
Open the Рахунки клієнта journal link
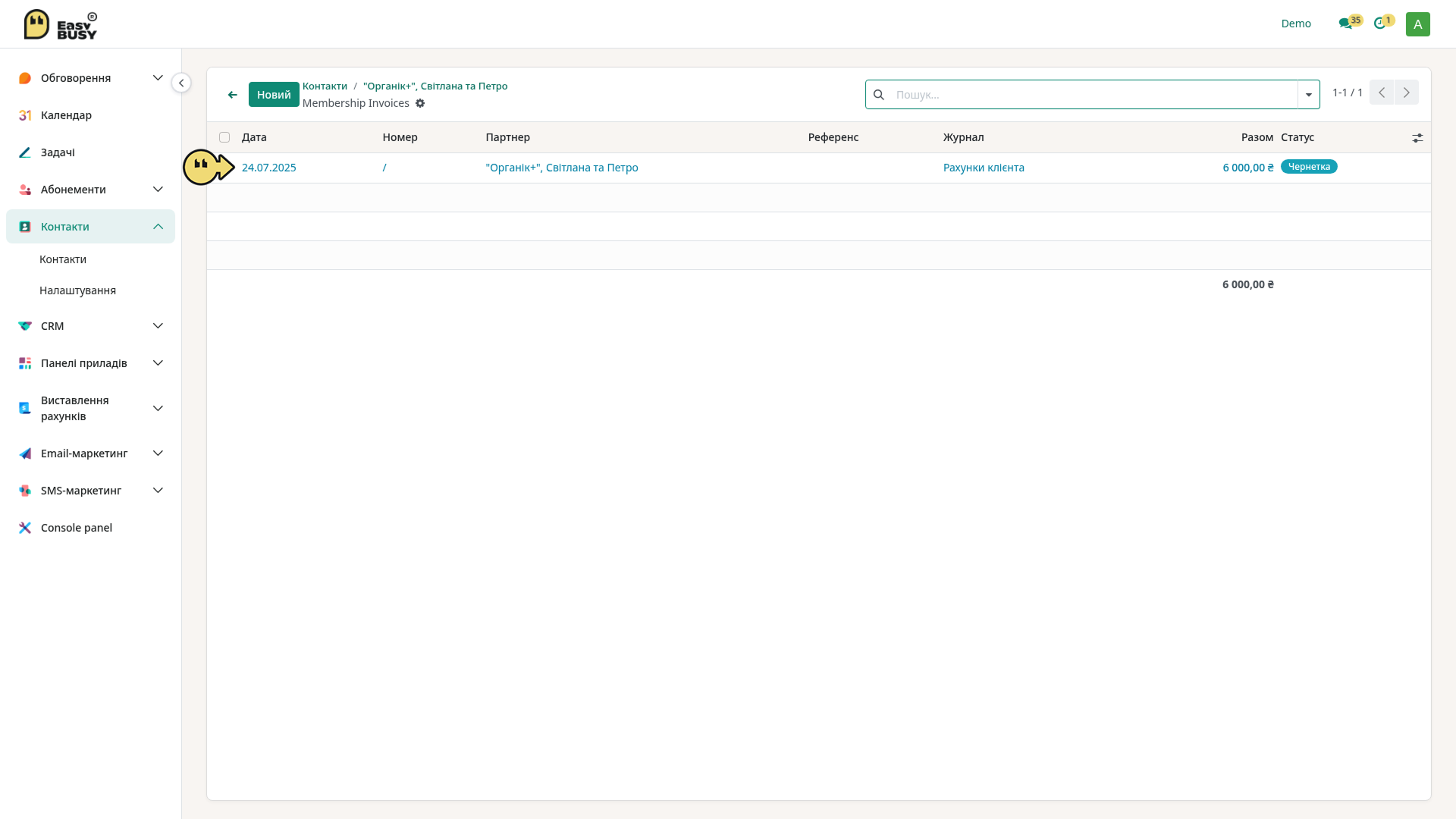click(x=984, y=168)
